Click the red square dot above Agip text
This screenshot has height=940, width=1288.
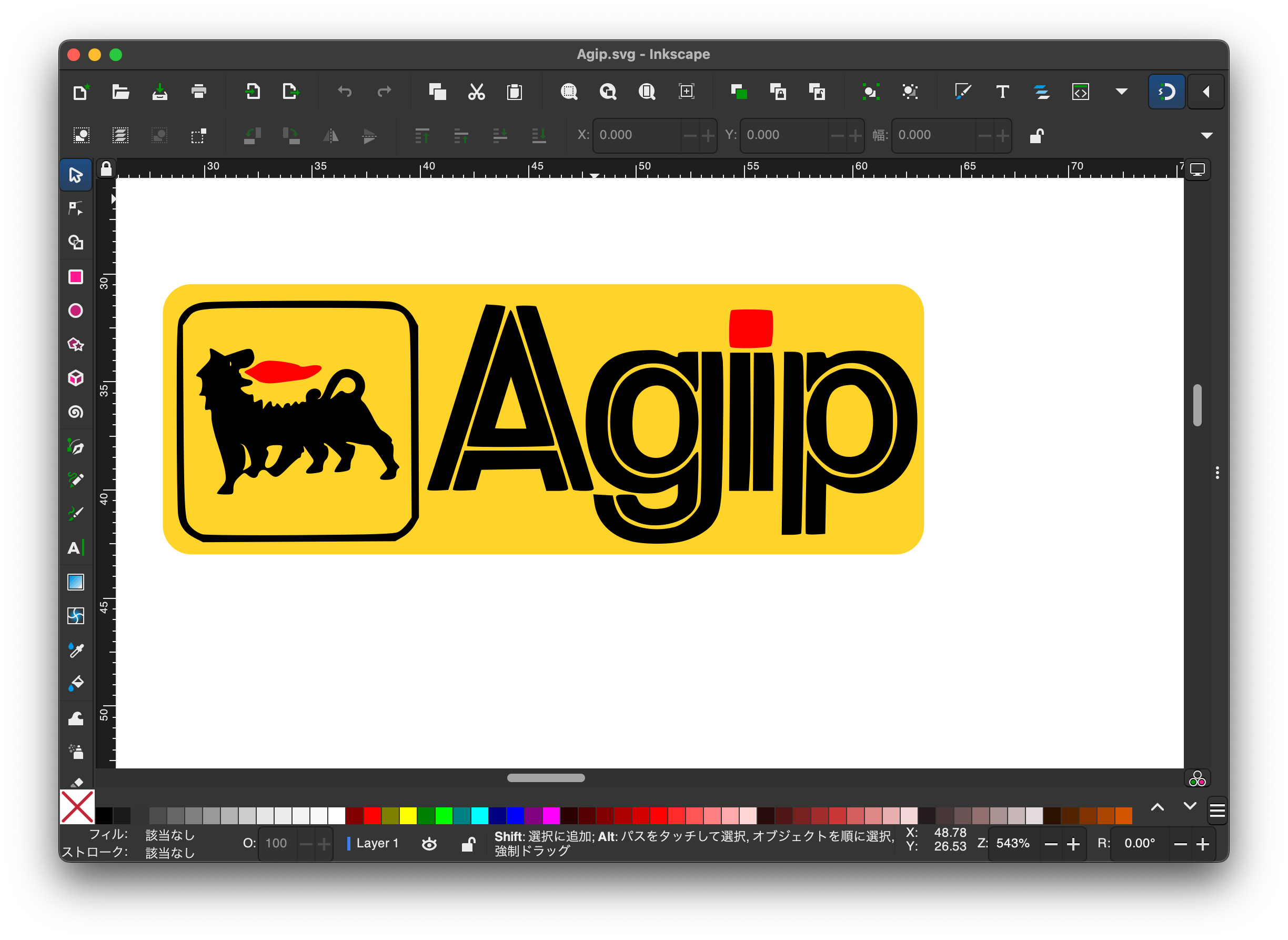(751, 328)
